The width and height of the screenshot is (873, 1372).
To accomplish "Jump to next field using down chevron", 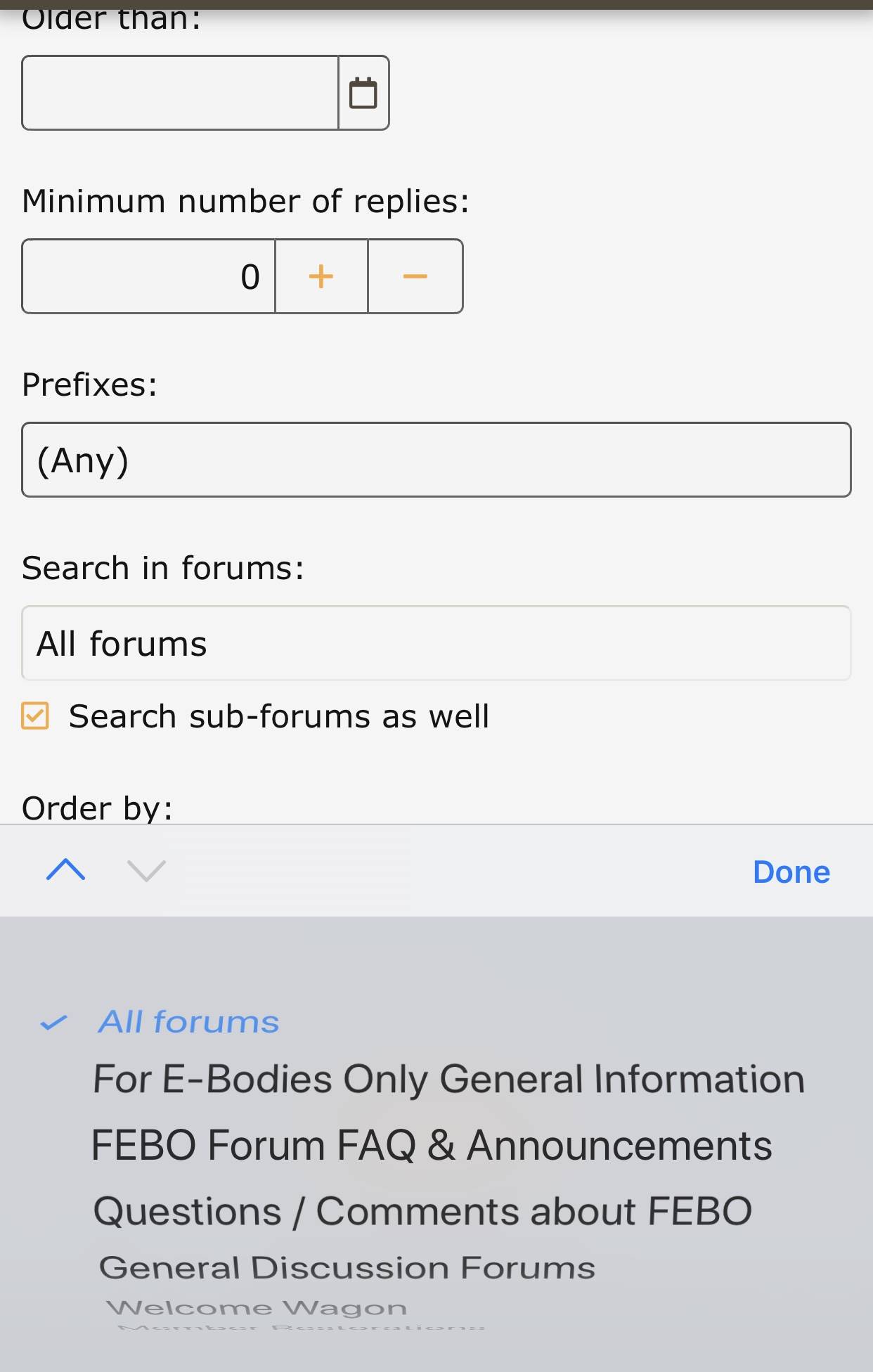I will pyautogui.click(x=146, y=871).
